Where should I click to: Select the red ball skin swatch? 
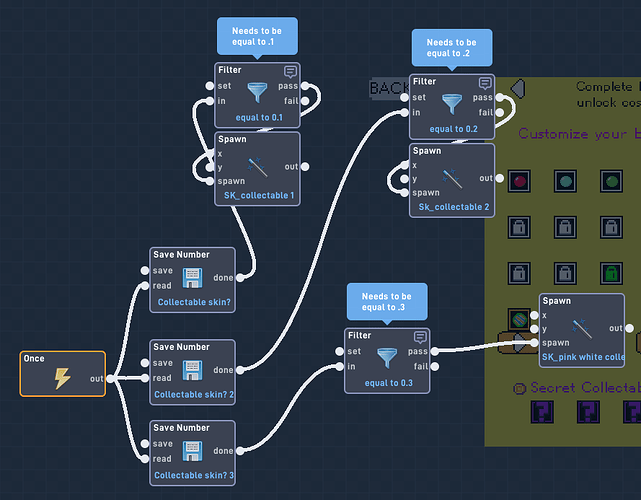[519, 181]
